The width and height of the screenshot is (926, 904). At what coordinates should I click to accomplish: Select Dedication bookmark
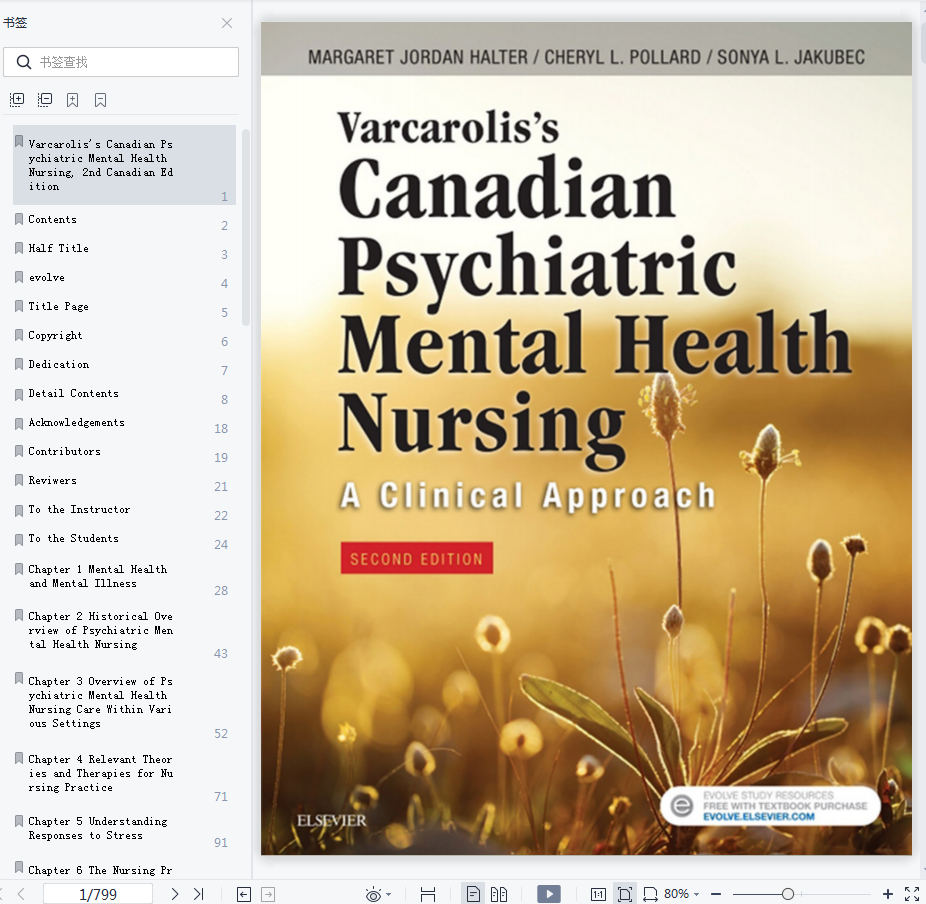coord(58,364)
